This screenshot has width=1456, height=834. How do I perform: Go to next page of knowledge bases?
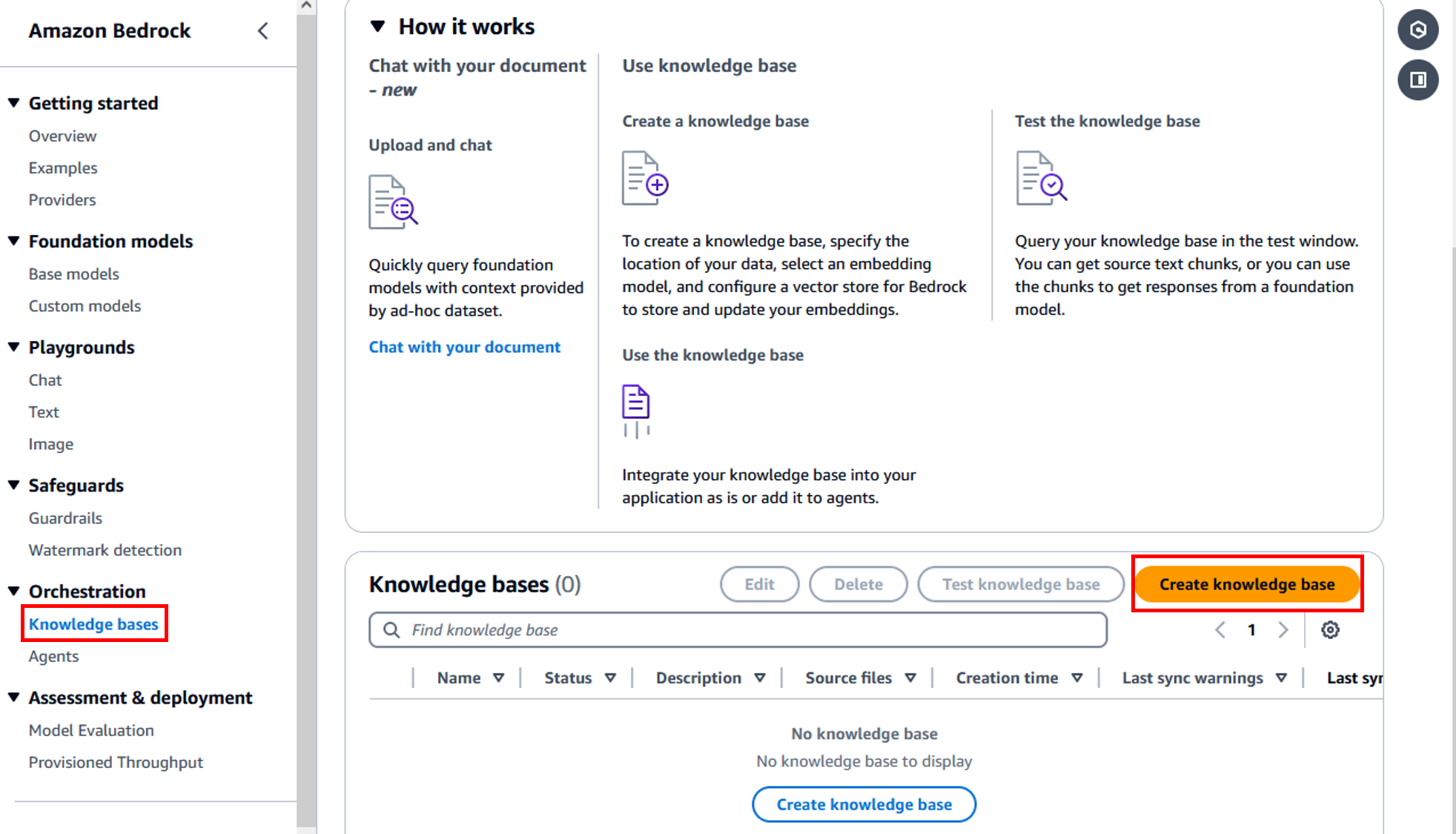coord(1283,630)
